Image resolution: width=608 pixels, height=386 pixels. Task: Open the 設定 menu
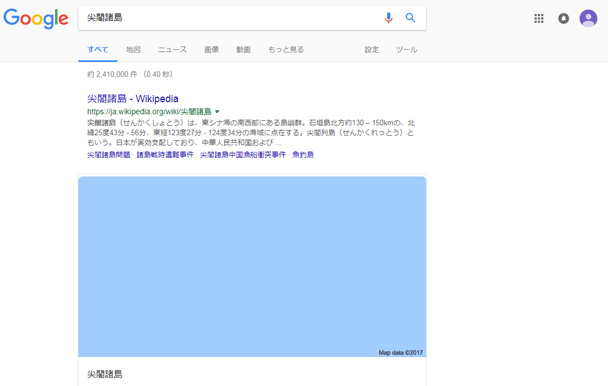371,50
